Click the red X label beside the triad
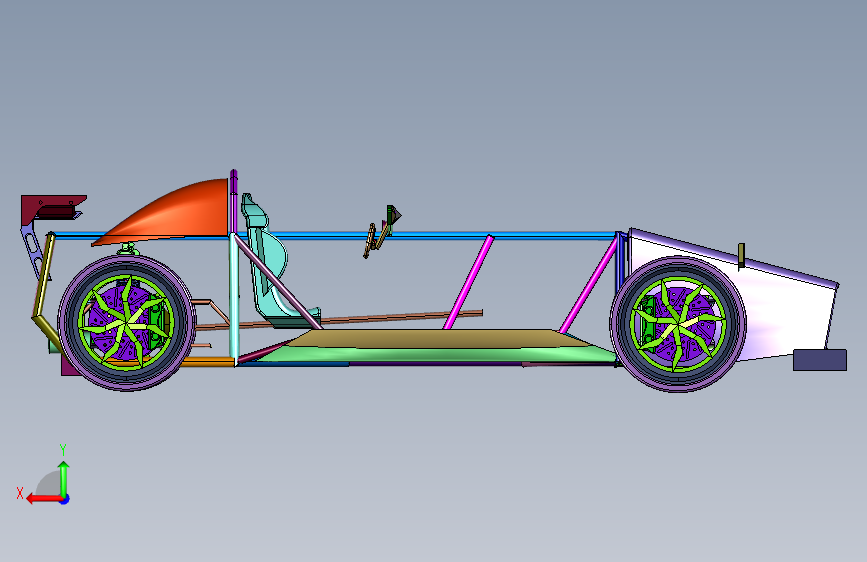Image resolution: width=867 pixels, height=562 pixels. [20, 493]
